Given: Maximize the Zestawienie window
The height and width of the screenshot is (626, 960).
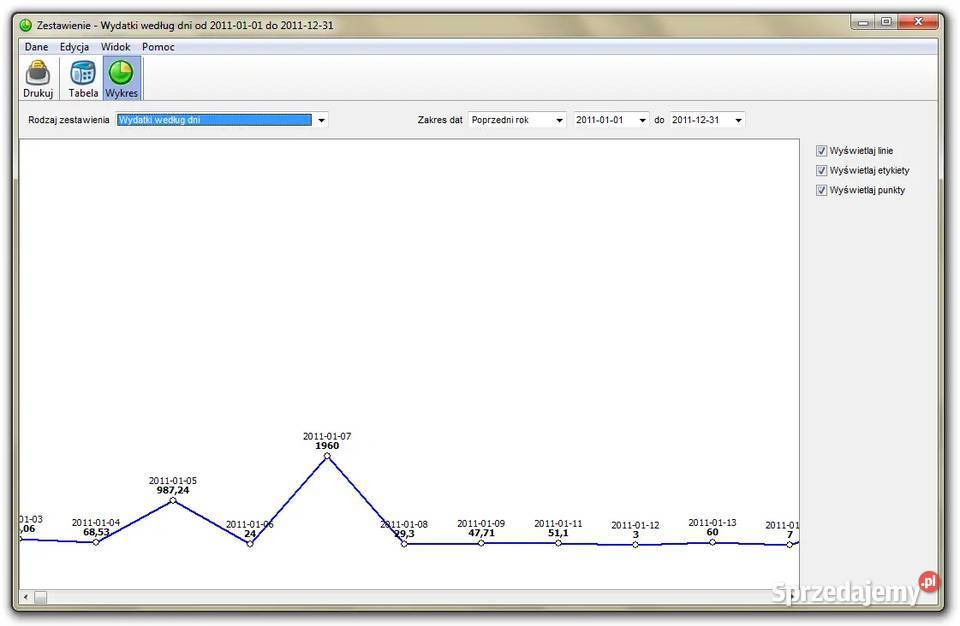Looking at the screenshot, I should [885, 21].
